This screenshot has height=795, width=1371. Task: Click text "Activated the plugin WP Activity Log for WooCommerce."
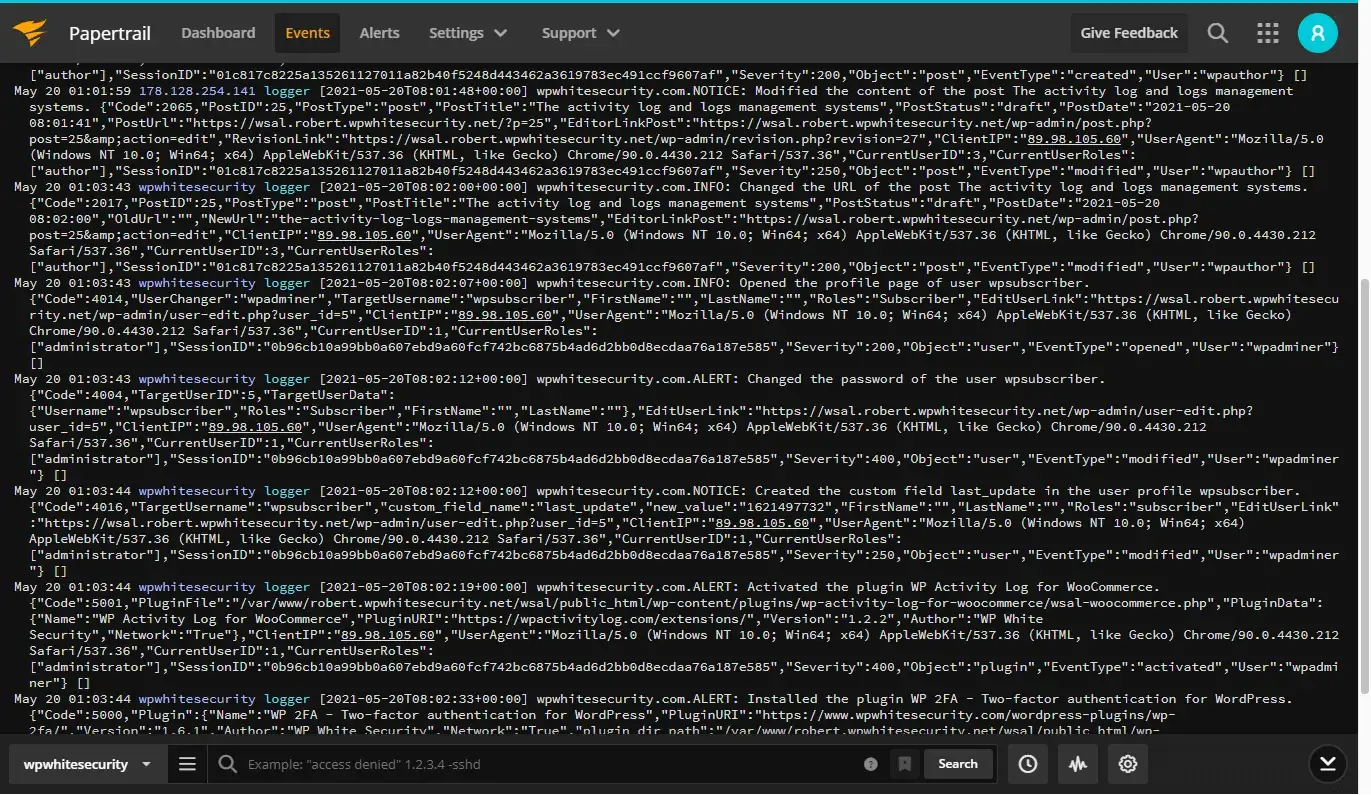point(954,587)
